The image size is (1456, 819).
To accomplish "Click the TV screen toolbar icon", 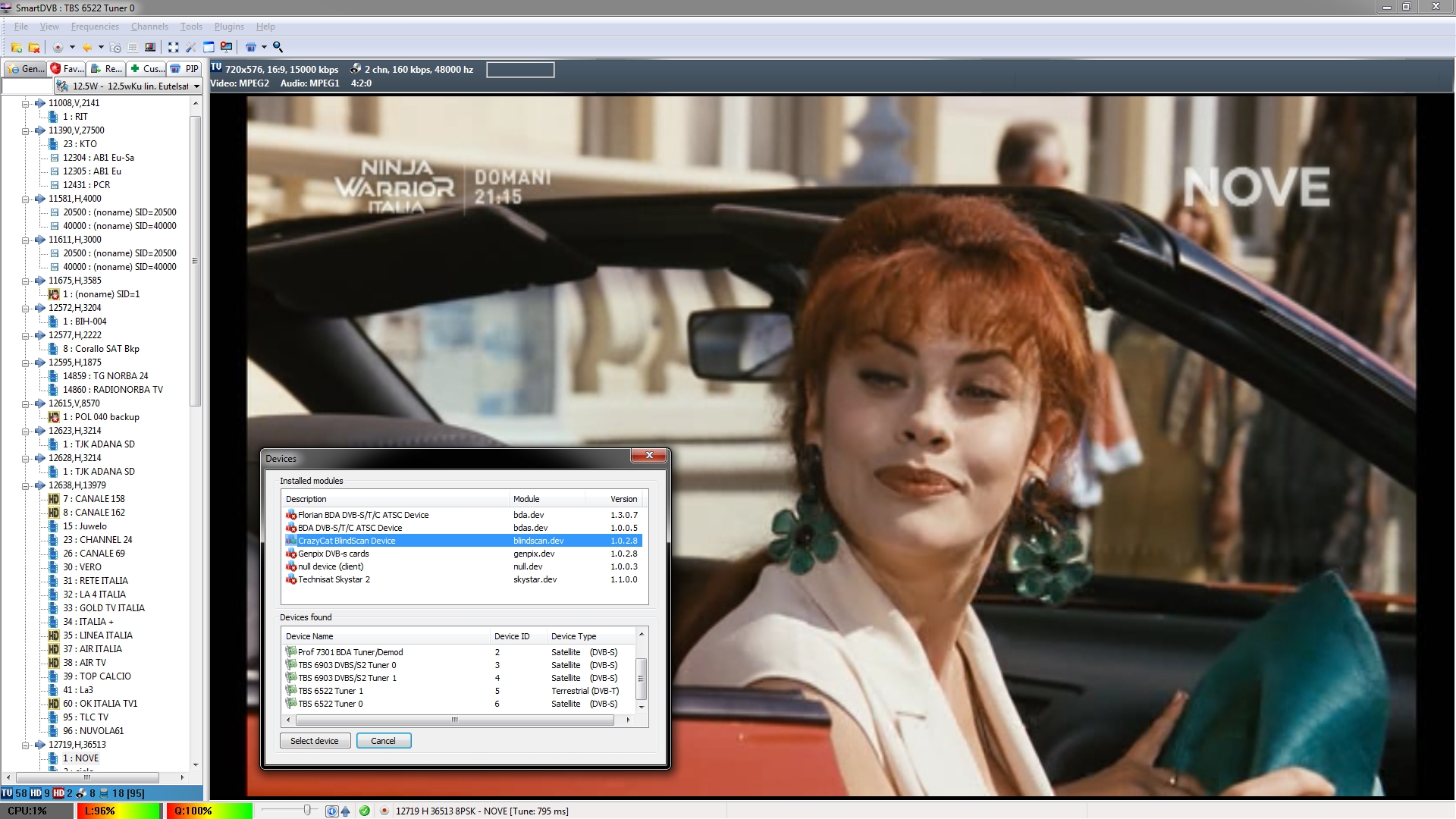I will (x=150, y=47).
